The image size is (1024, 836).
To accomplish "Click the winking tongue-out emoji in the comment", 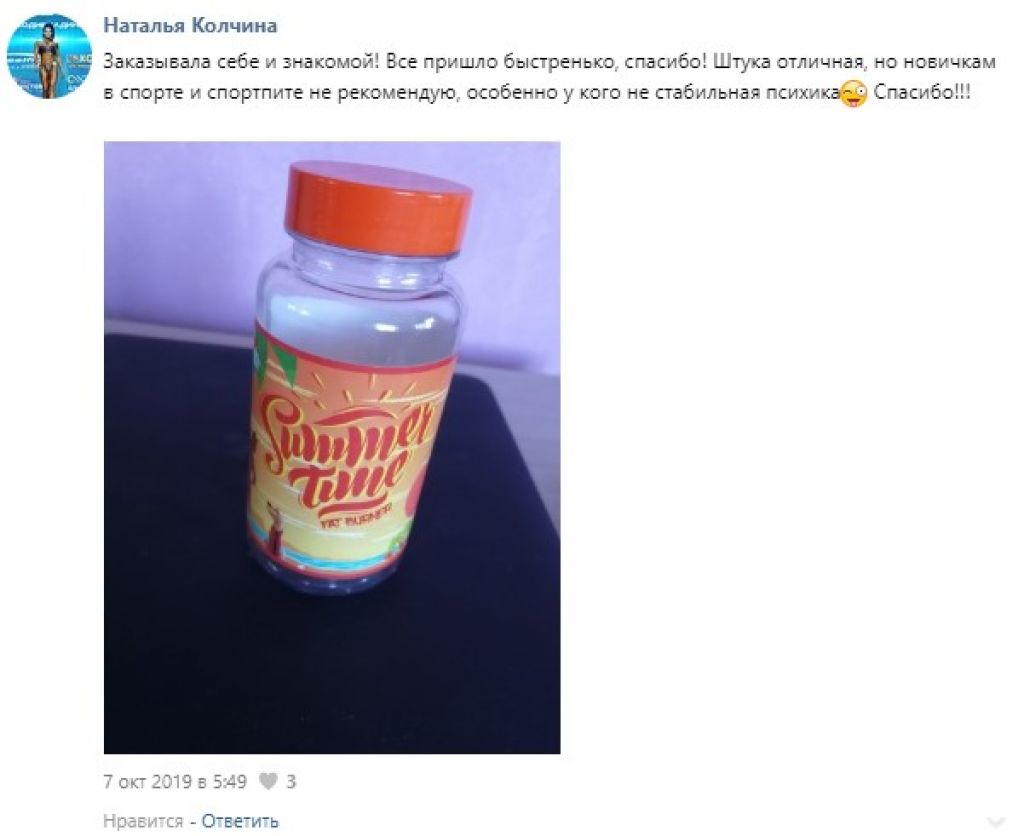I will tap(853, 94).
